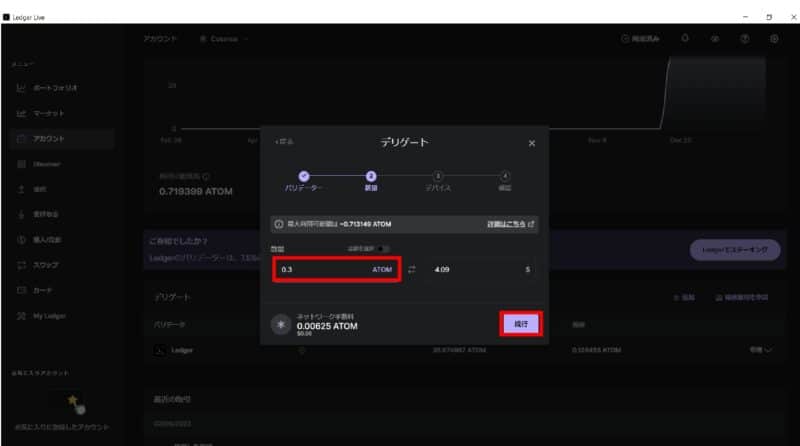The height and width of the screenshot is (446, 800).
Task: Open notifications bell icon in top bar
Action: (685, 39)
